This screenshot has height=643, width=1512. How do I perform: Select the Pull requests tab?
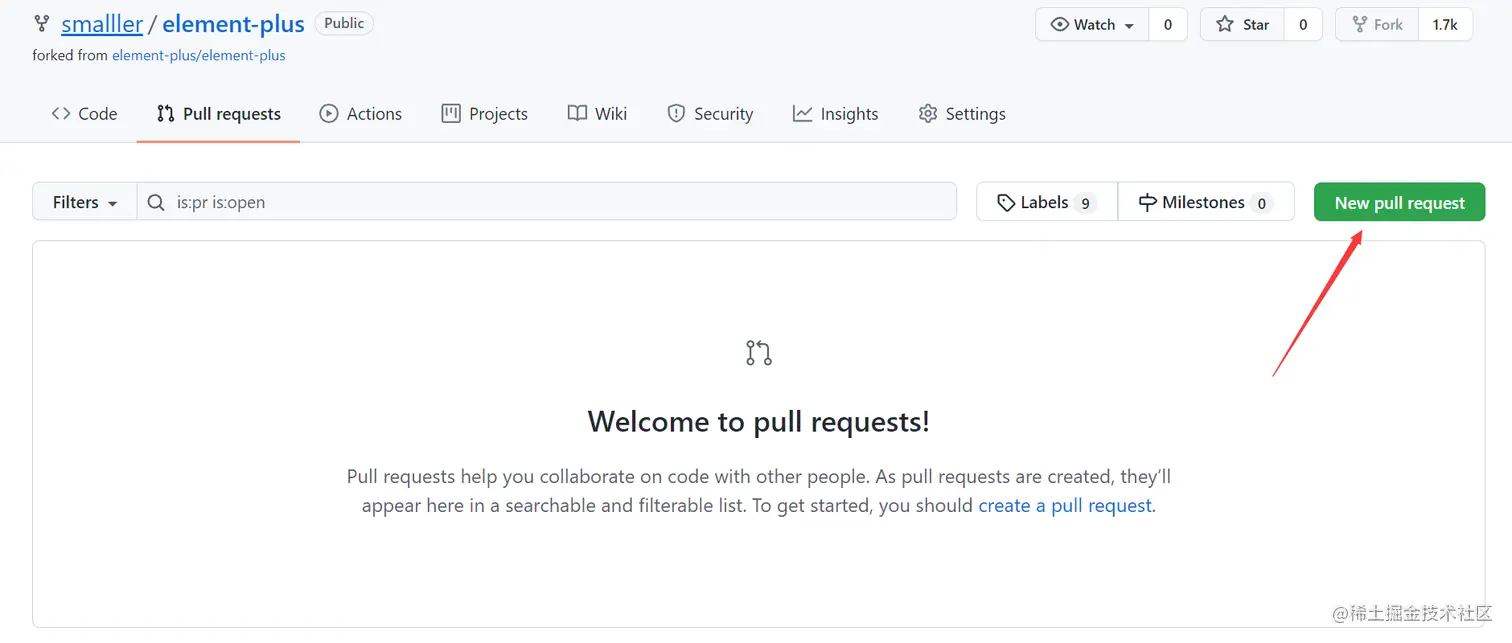(218, 114)
